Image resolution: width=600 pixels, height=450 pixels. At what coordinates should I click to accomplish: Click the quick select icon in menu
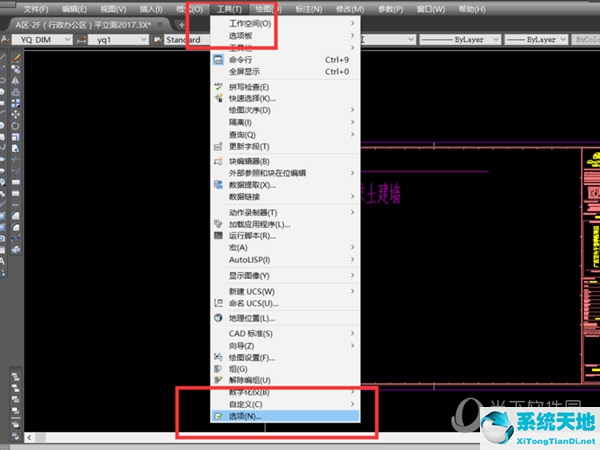[x=218, y=98]
